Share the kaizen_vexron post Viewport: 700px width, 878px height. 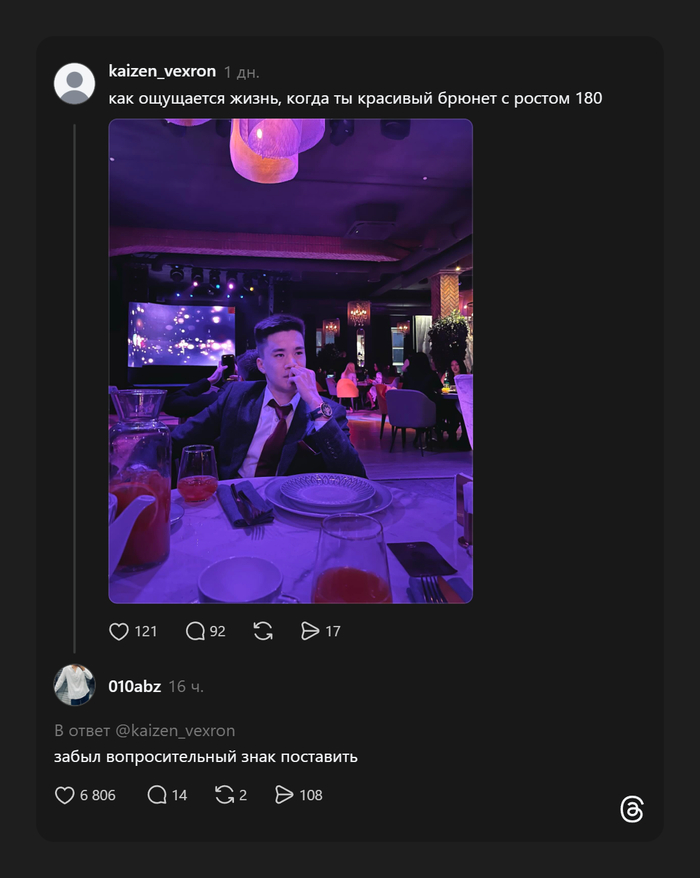coord(310,631)
